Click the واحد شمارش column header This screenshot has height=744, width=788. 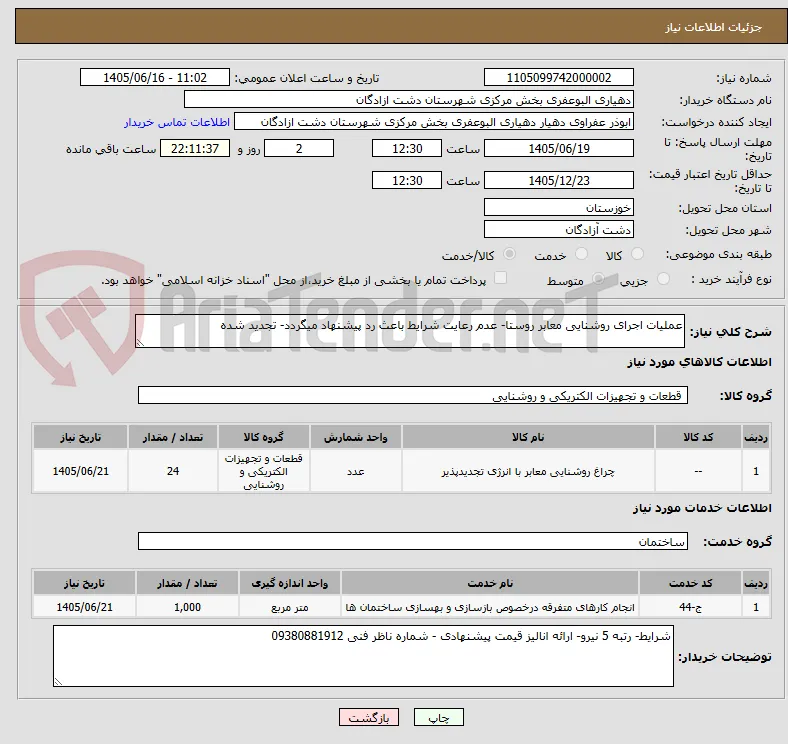(x=355, y=437)
